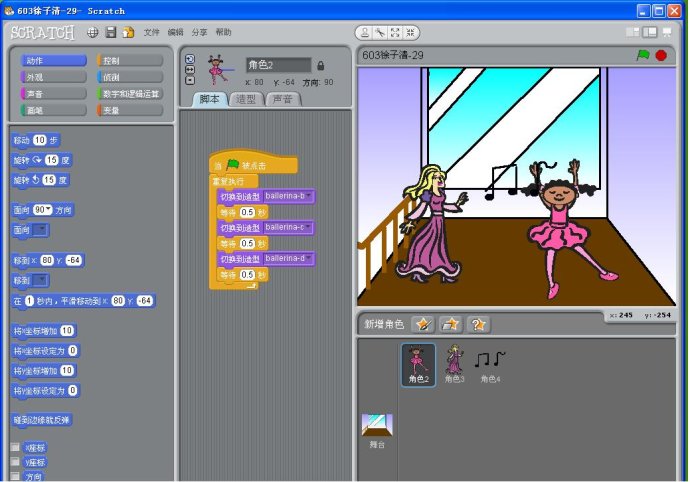Click the share project icon
This screenshot has height=482, width=690.
[x=128, y=32]
